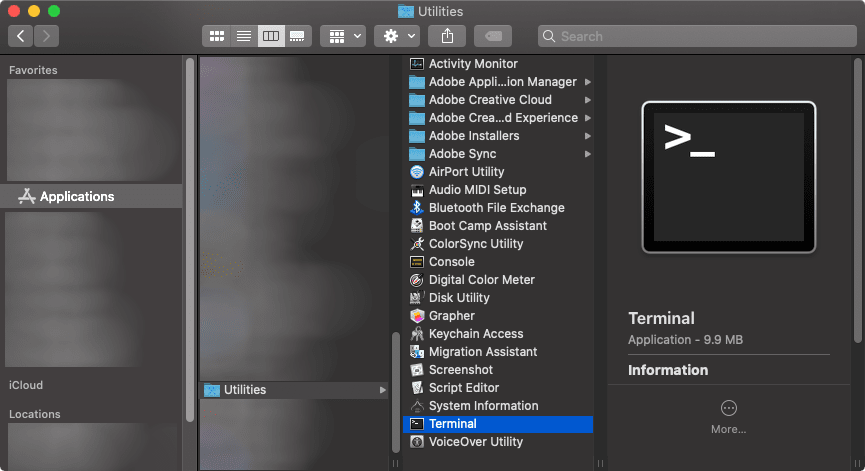This screenshot has height=471, width=865.
Task: Select Bluetooth File Exchange icon
Action: coord(417,208)
